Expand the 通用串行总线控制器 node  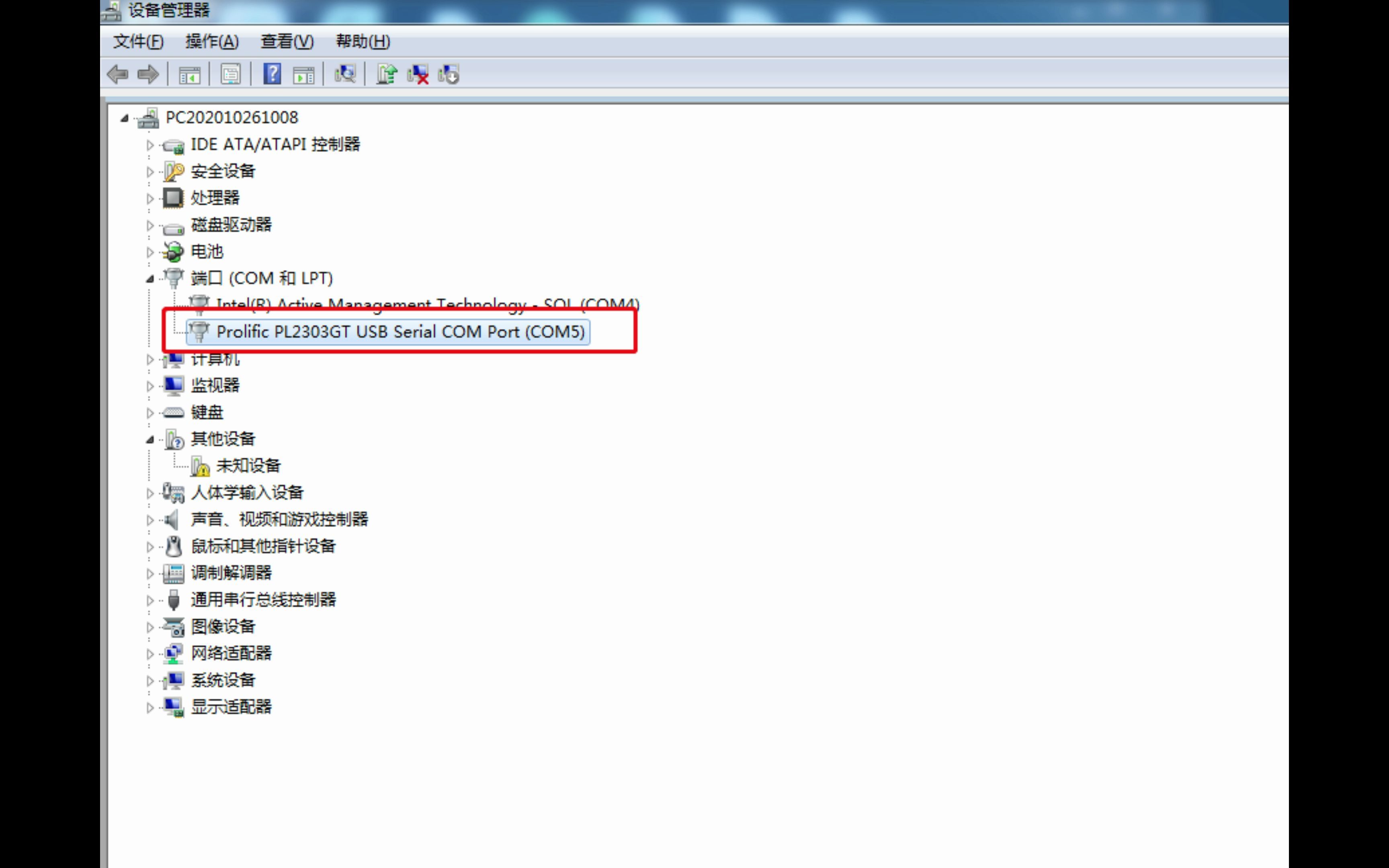coord(150,600)
